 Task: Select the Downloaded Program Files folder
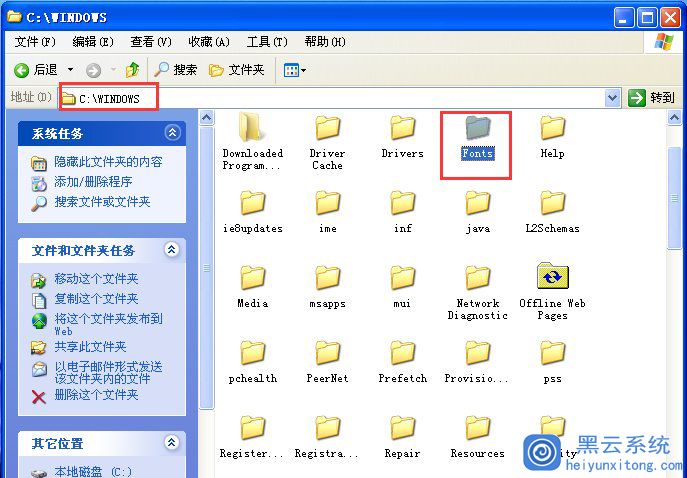pos(252,142)
